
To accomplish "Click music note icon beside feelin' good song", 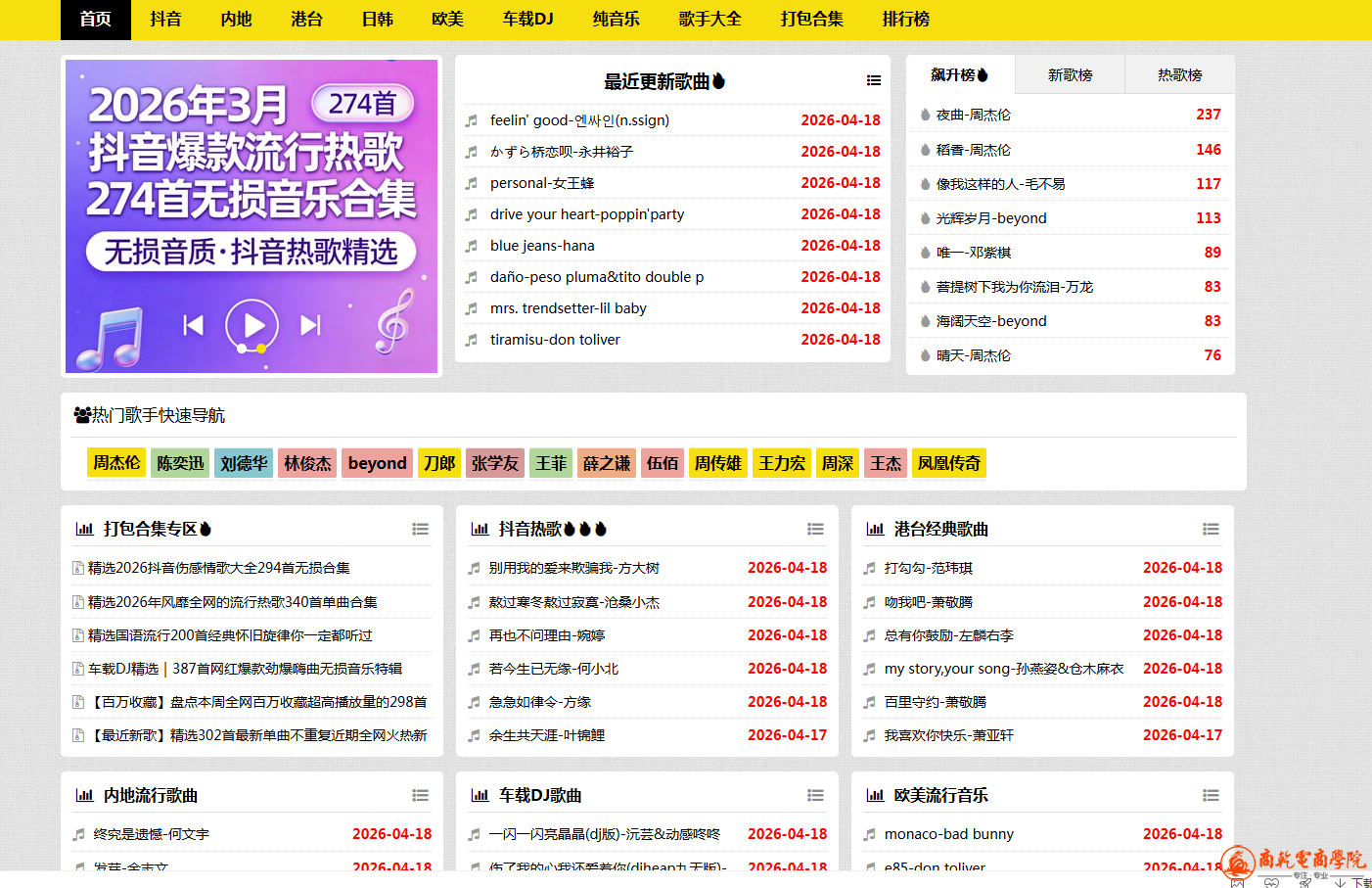I will coord(472,120).
